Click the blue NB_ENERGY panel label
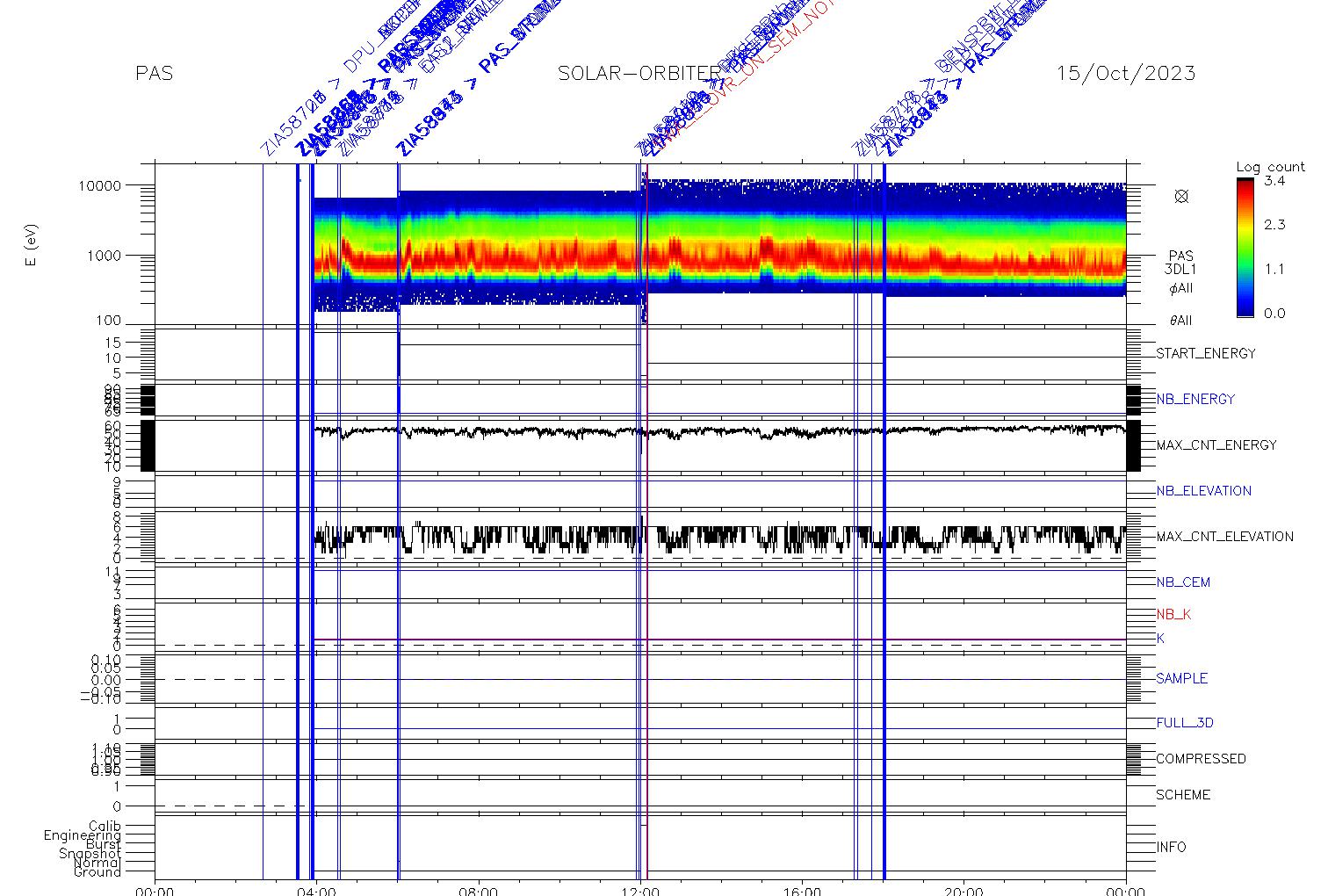 pos(1195,399)
